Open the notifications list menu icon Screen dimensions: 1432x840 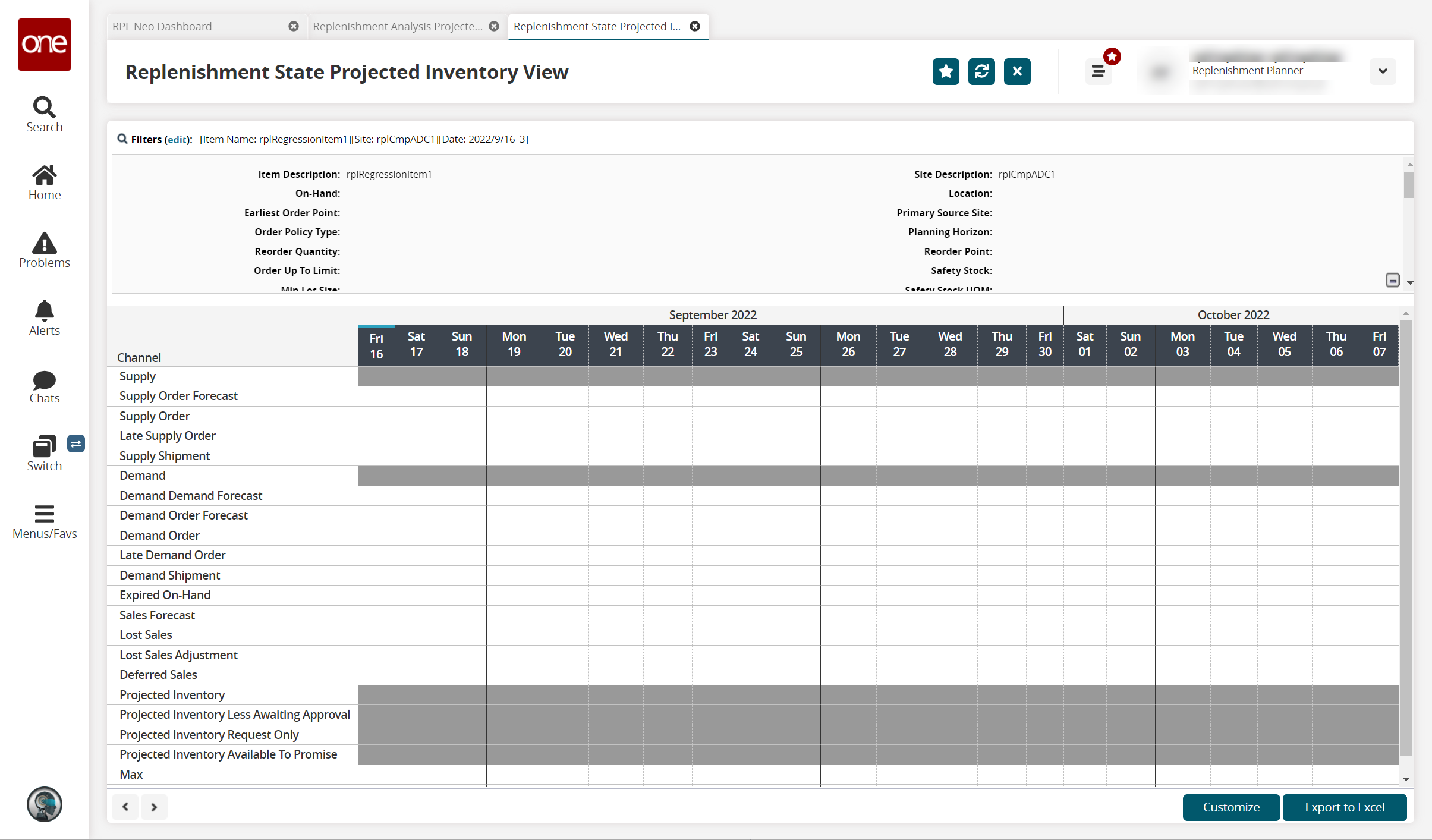(1098, 72)
